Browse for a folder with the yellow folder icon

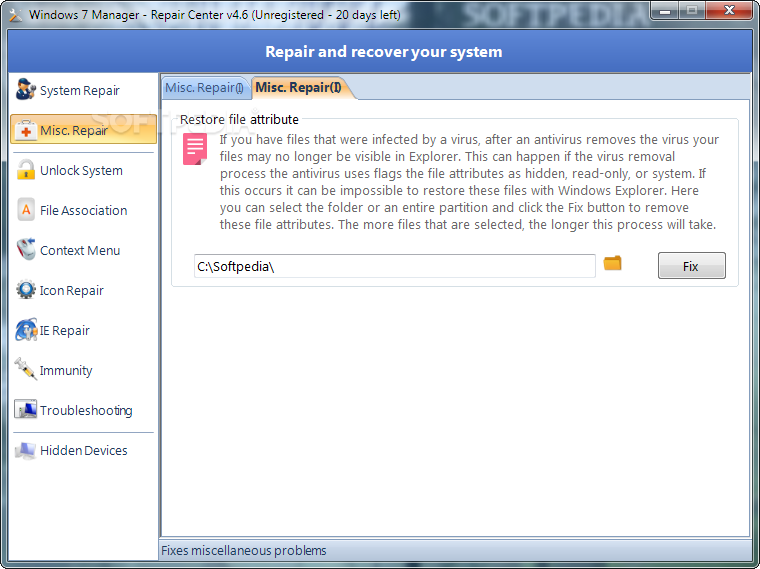point(613,263)
